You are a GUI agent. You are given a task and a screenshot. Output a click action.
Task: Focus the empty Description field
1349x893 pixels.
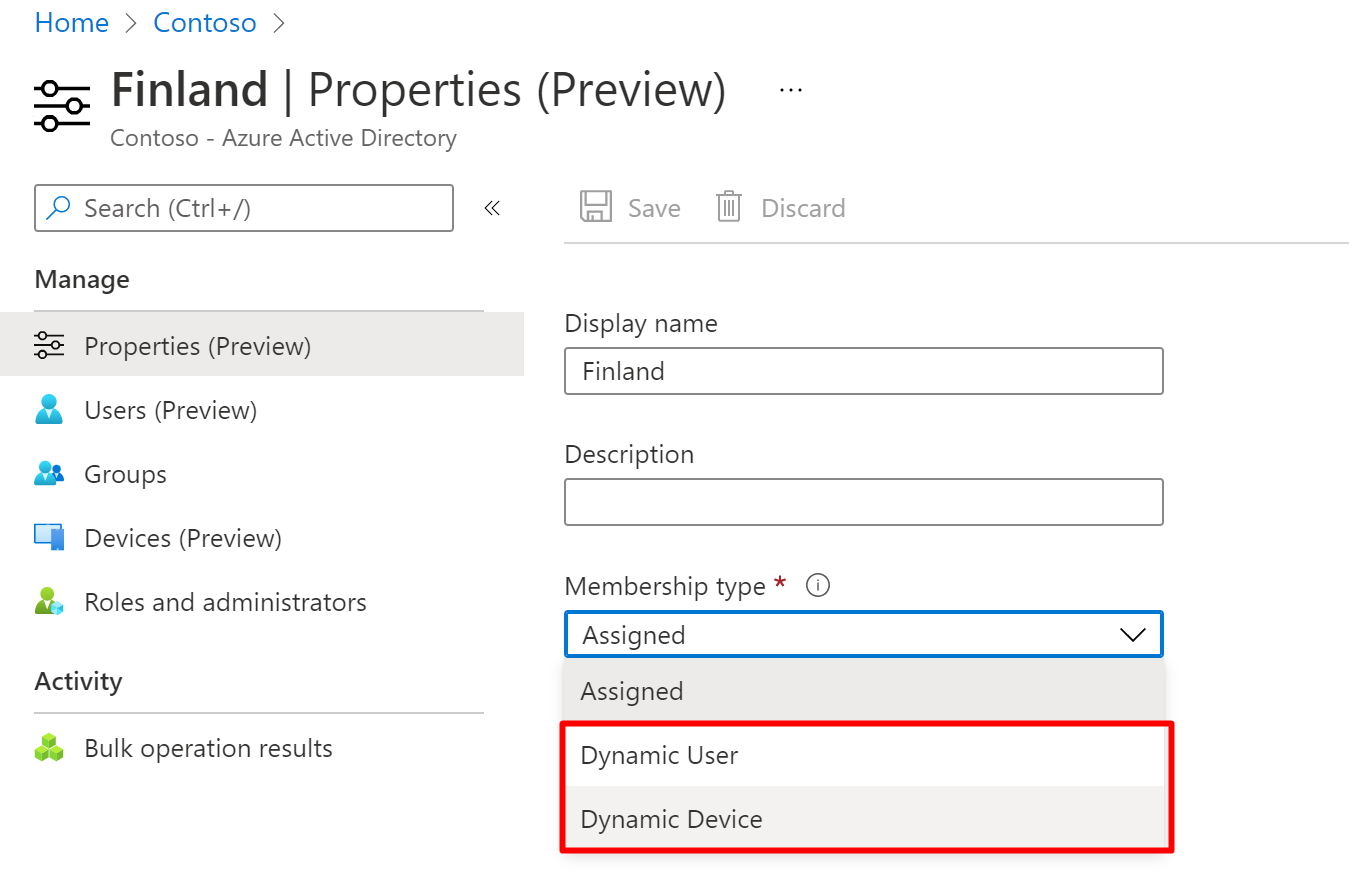click(863, 502)
